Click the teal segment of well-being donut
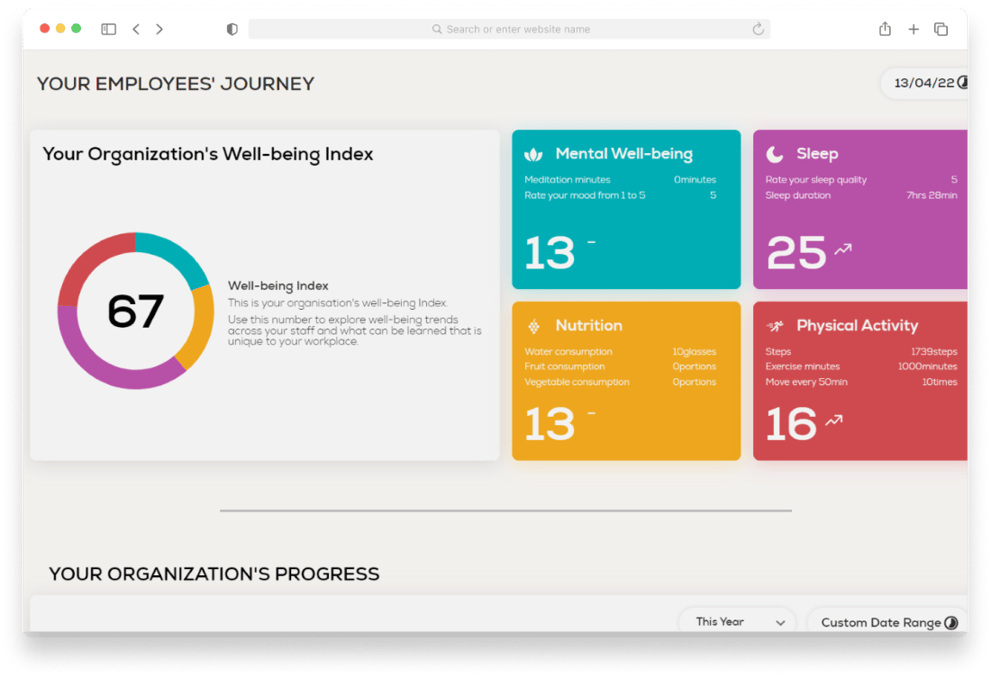Viewport: 991px width, 677px height. tap(176, 253)
